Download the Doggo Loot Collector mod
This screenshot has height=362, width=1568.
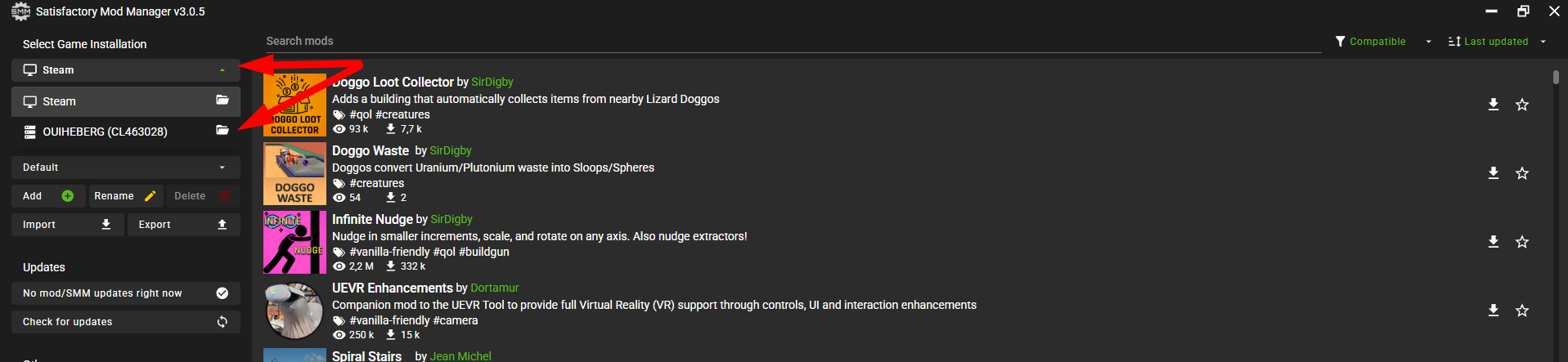tap(1493, 105)
